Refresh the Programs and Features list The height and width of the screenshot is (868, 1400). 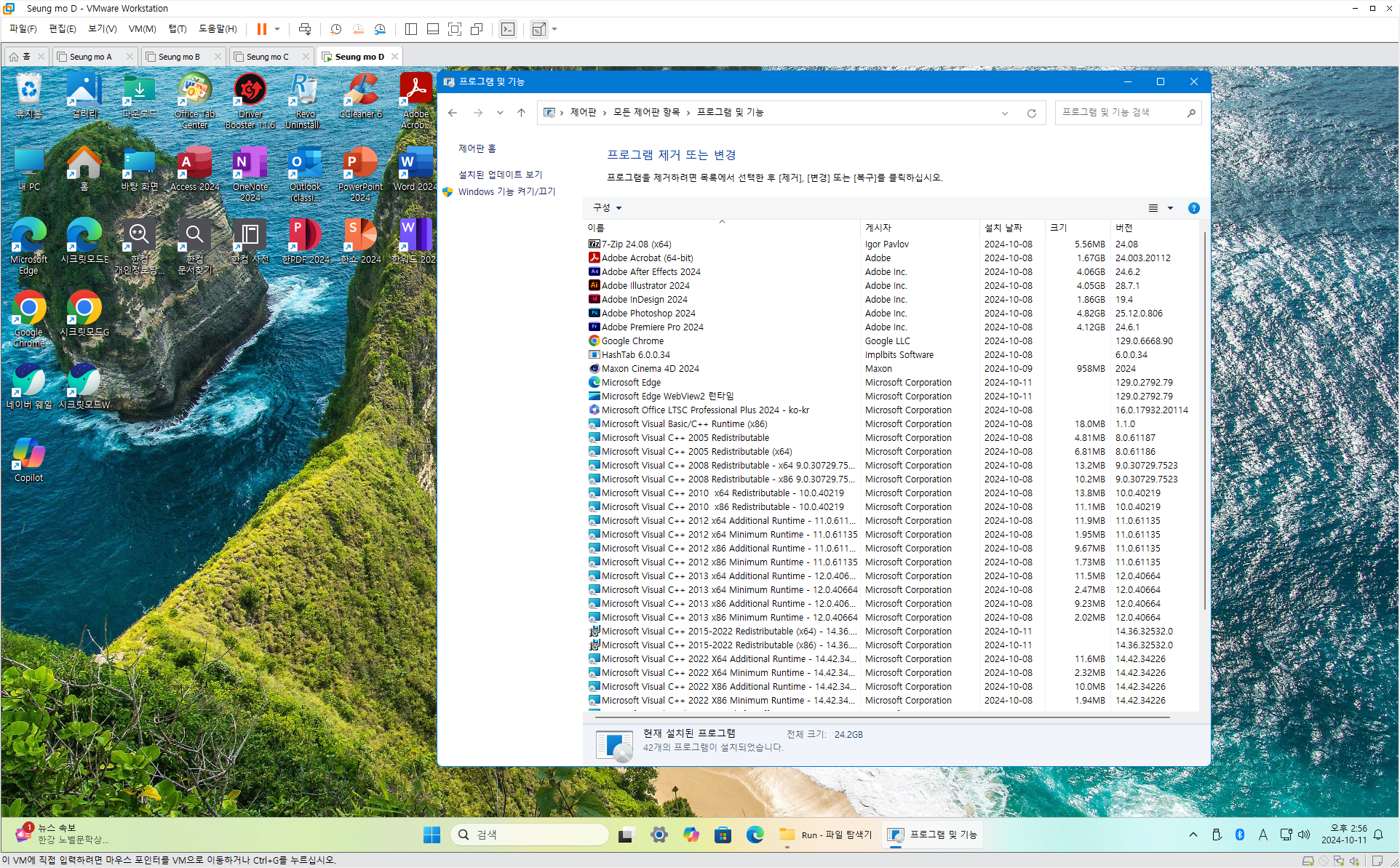[1031, 113]
